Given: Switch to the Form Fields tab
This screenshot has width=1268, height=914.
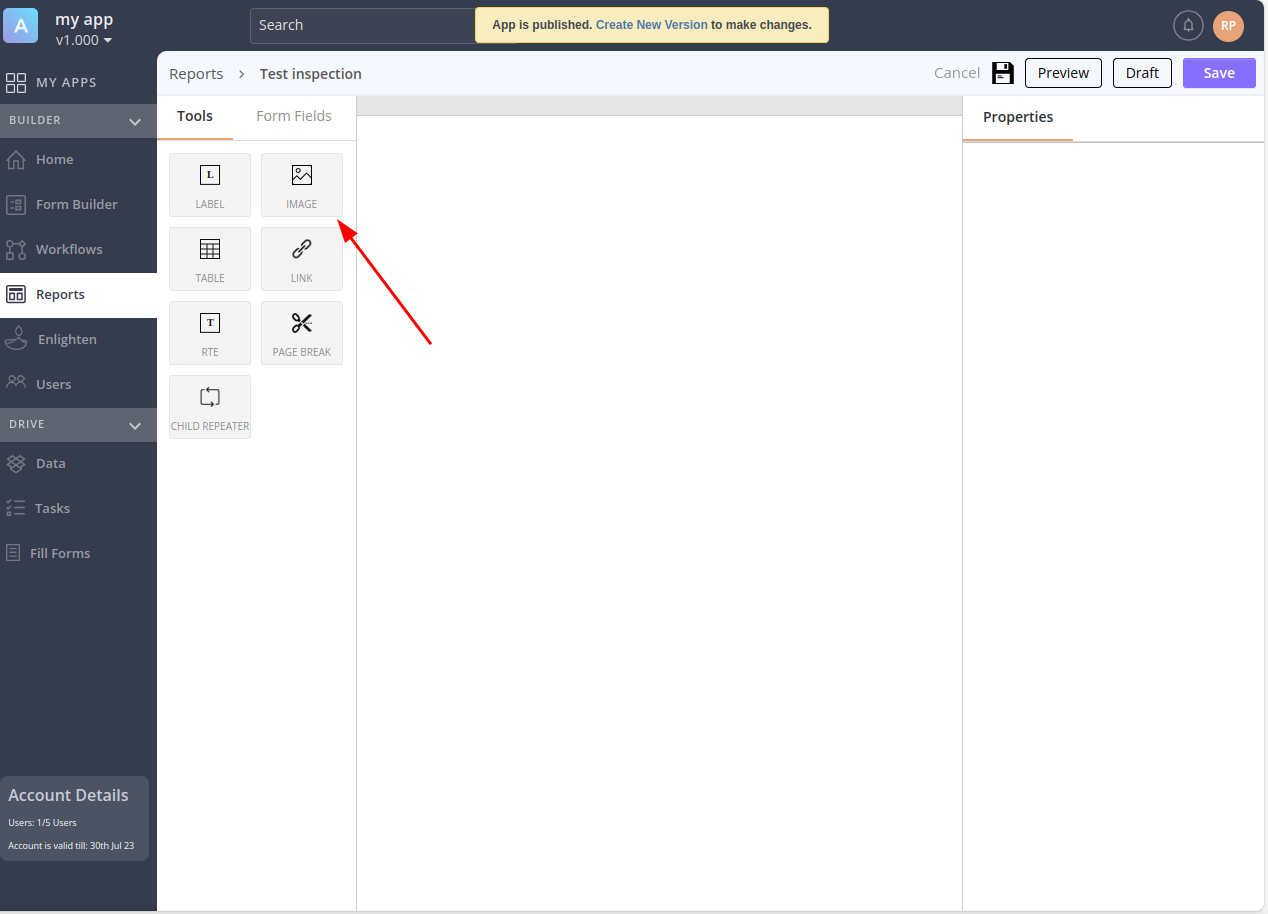Looking at the screenshot, I should (x=294, y=116).
